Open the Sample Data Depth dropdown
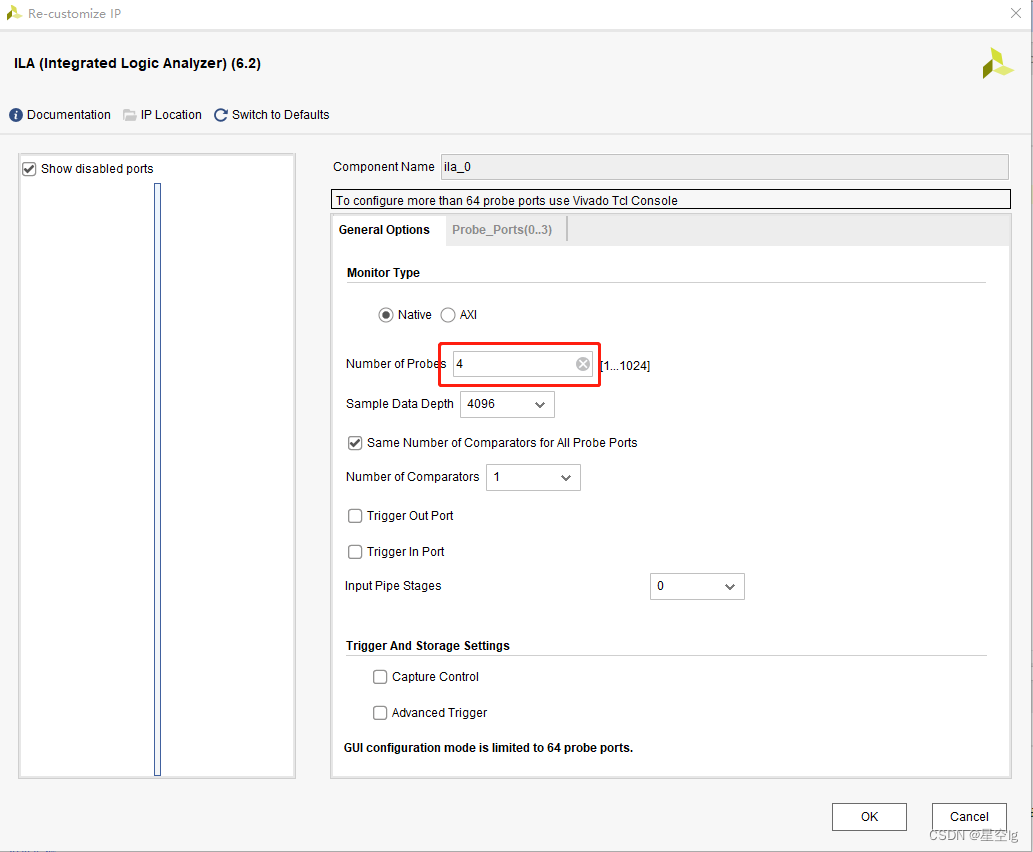This screenshot has height=852, width=1033. coord(507,405)
